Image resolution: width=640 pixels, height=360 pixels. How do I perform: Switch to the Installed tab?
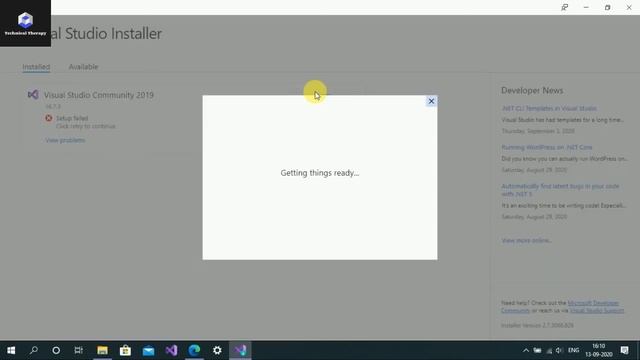[36, 67]
